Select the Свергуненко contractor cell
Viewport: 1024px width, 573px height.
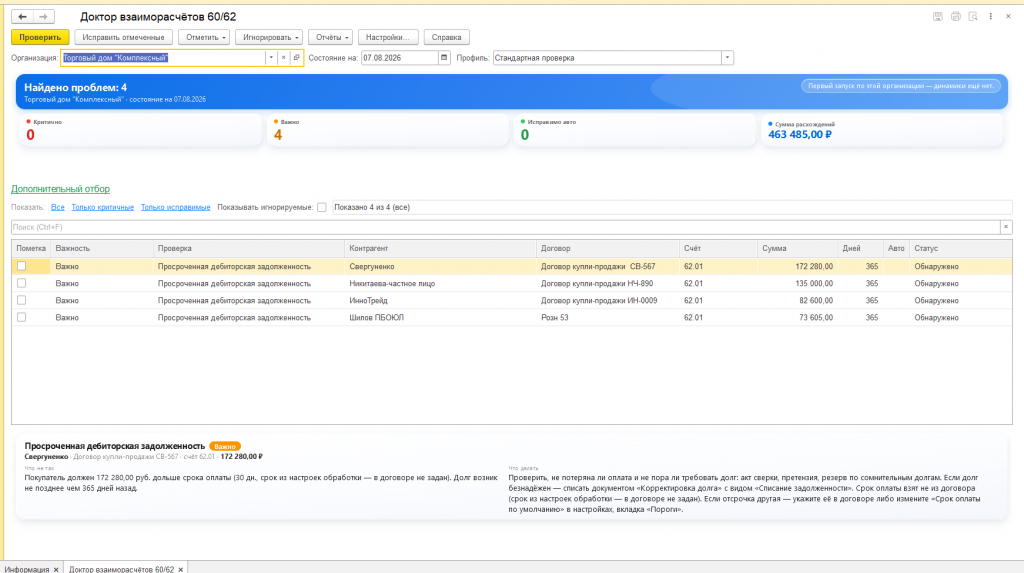[x=440, y=266]
